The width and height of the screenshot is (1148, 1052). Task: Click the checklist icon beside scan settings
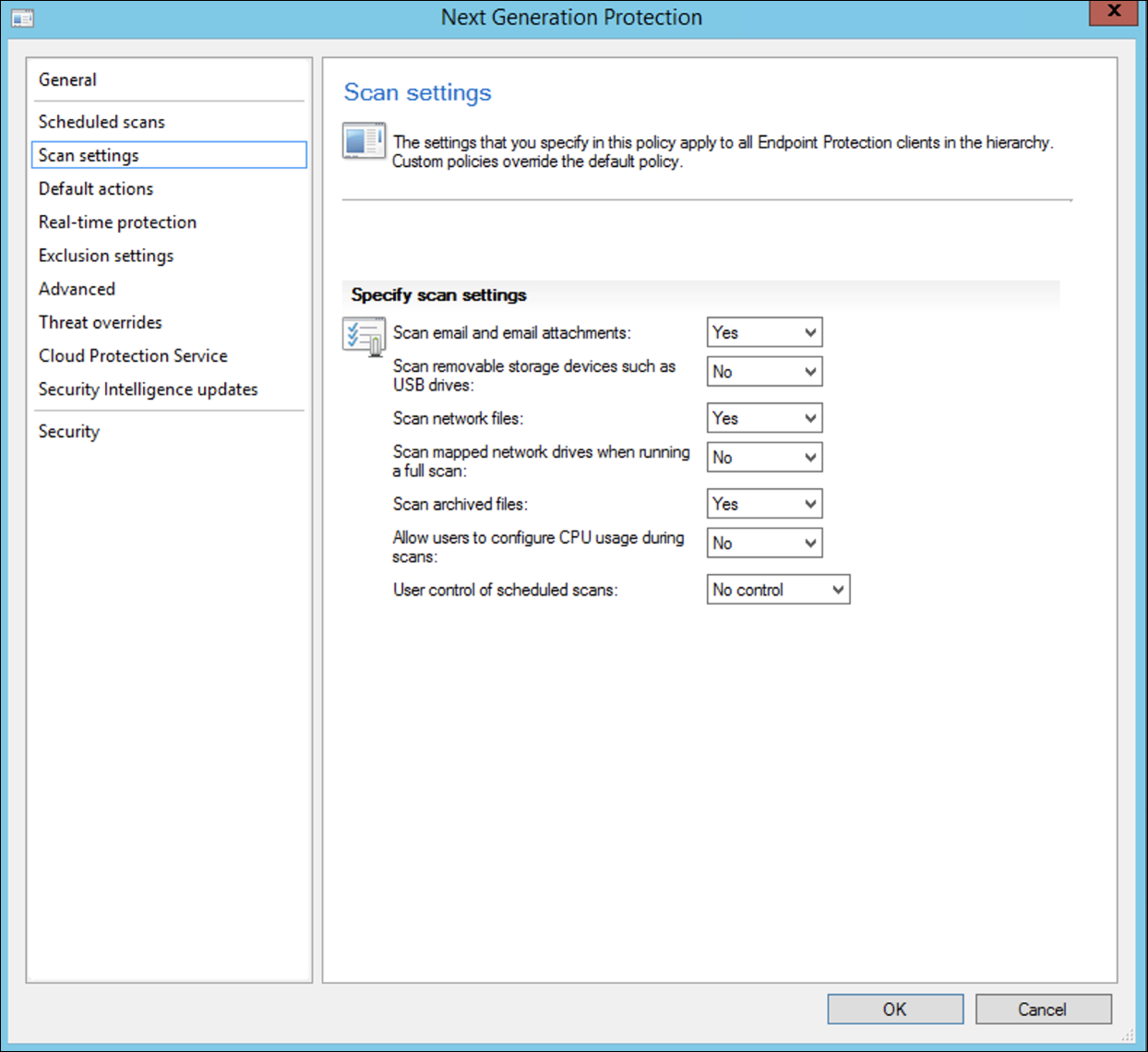pos(364,337)
